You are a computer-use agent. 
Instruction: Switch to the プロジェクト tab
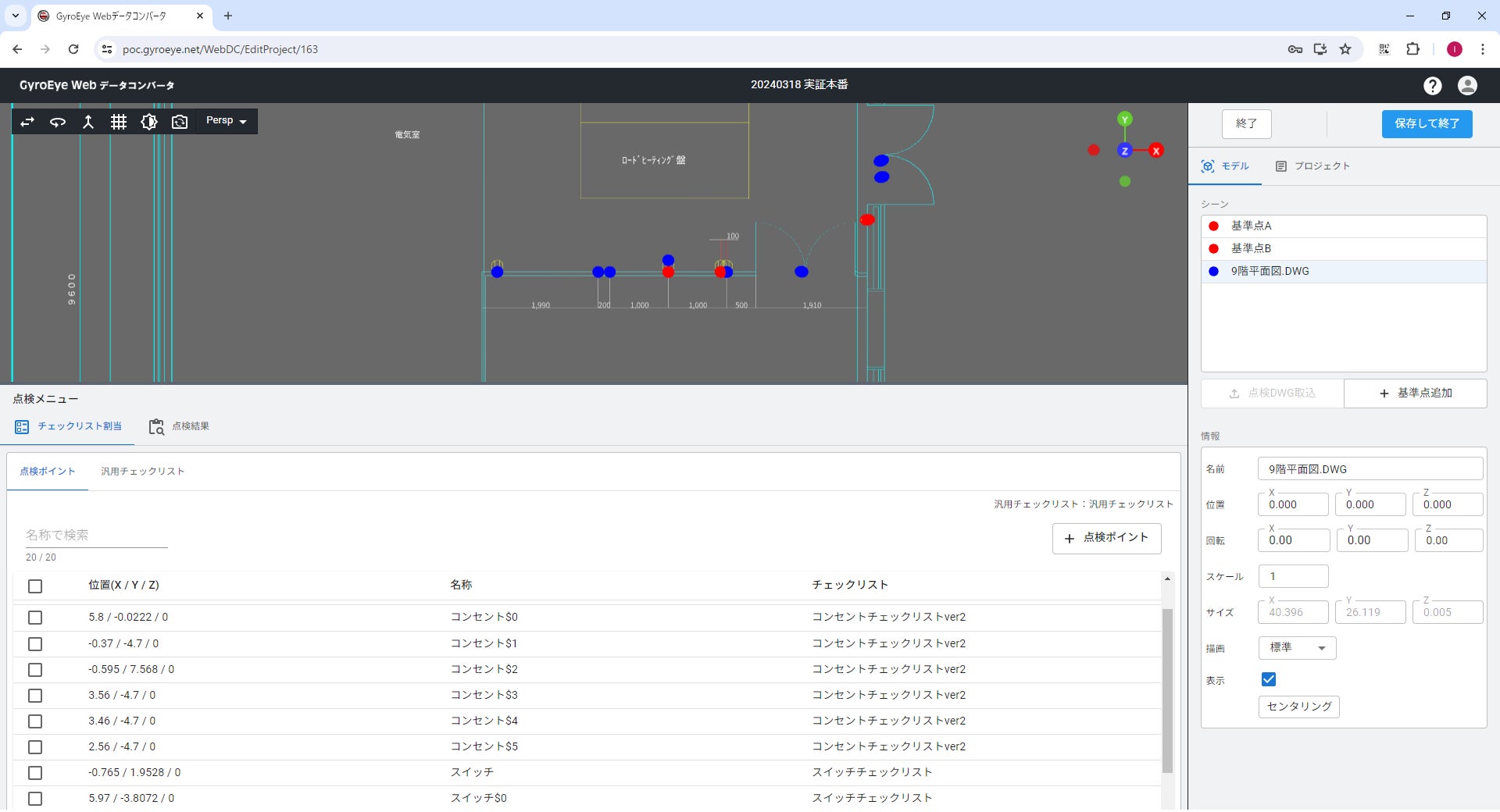pos(1312,166)
